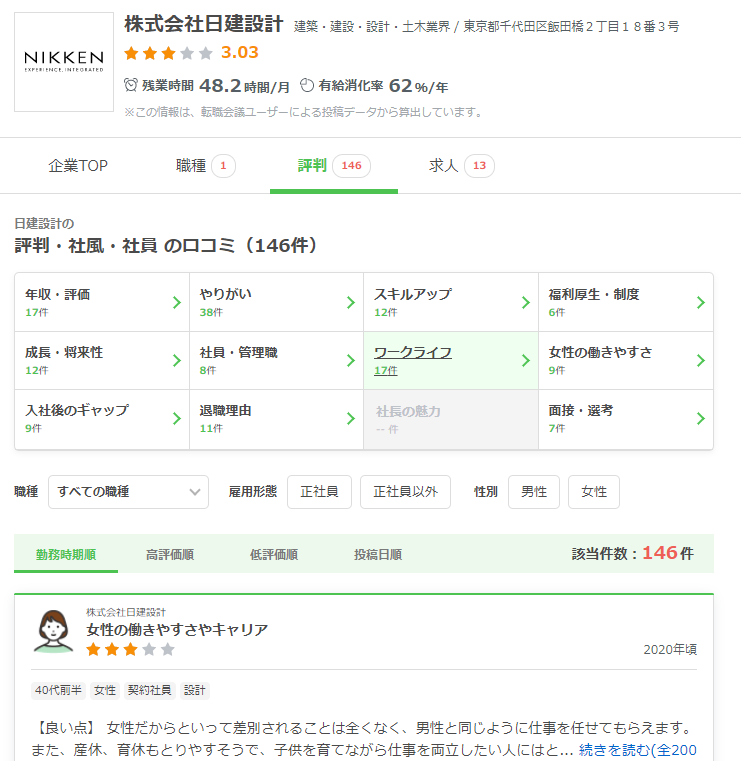Click the 13 count badge on 求人

pos(479,166)
